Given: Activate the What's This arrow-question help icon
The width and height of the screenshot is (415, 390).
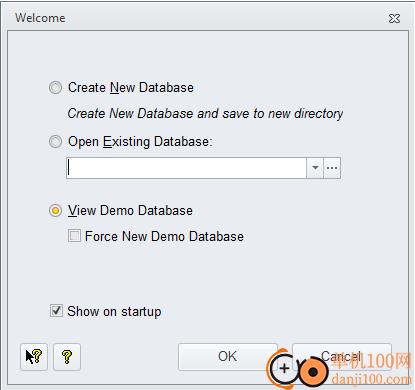Looking at the screenshot, I should [x=34, y=357].
